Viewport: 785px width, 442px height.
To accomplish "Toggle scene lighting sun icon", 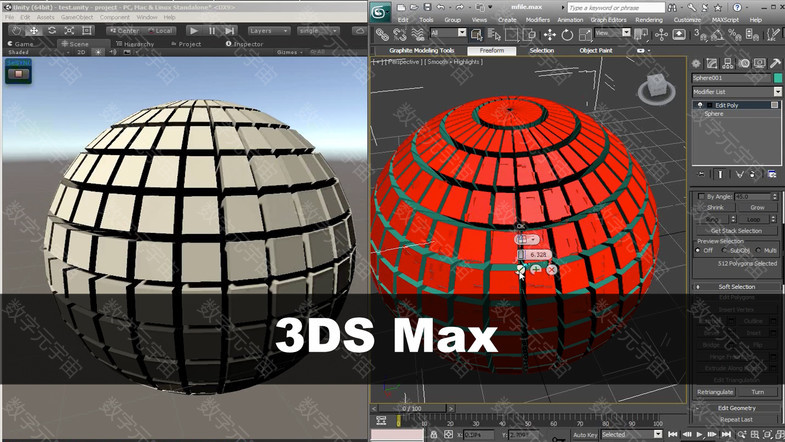I will point(98,52).
